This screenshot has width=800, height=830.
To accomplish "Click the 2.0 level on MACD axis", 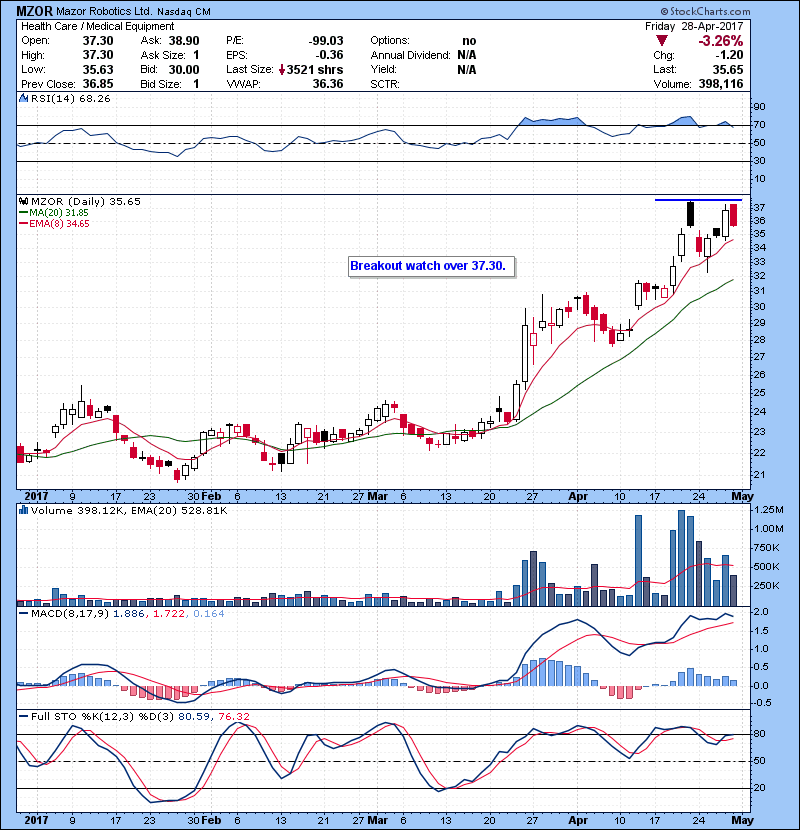I will tap(761, 612).
